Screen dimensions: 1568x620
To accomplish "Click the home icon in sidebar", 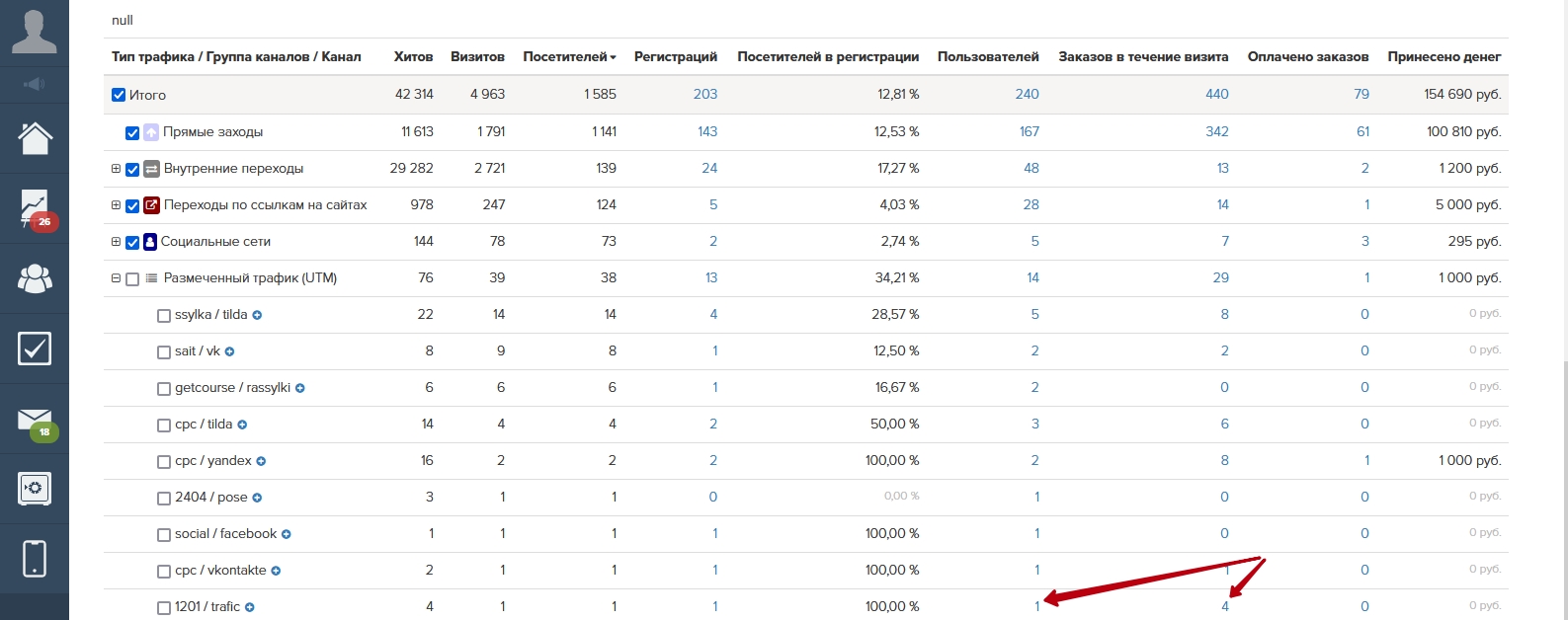I will (x=34, y=137).
